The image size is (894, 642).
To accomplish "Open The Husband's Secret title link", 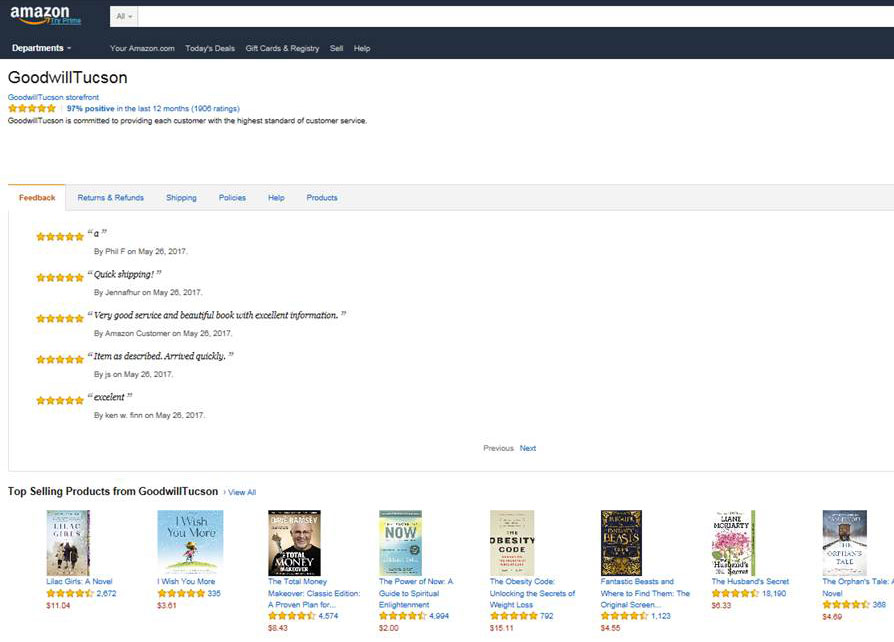I will click(750, 582).
